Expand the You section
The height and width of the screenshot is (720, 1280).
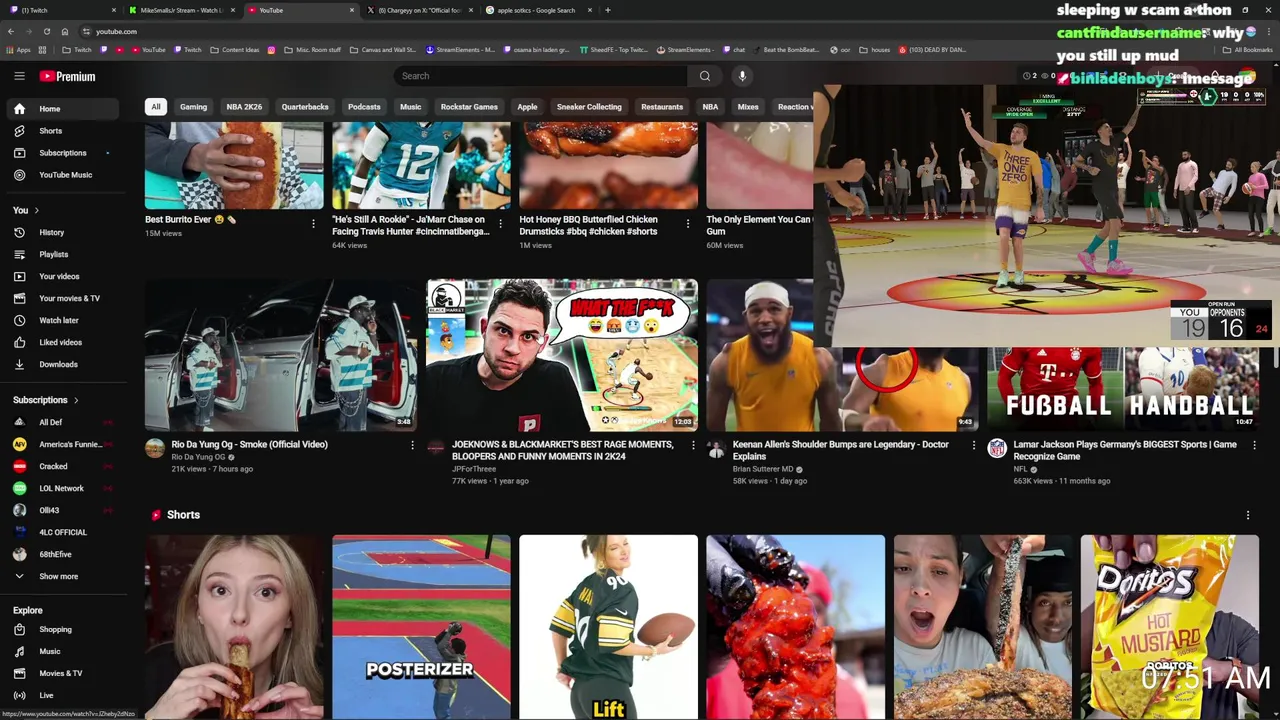click(x=26, y=210)
